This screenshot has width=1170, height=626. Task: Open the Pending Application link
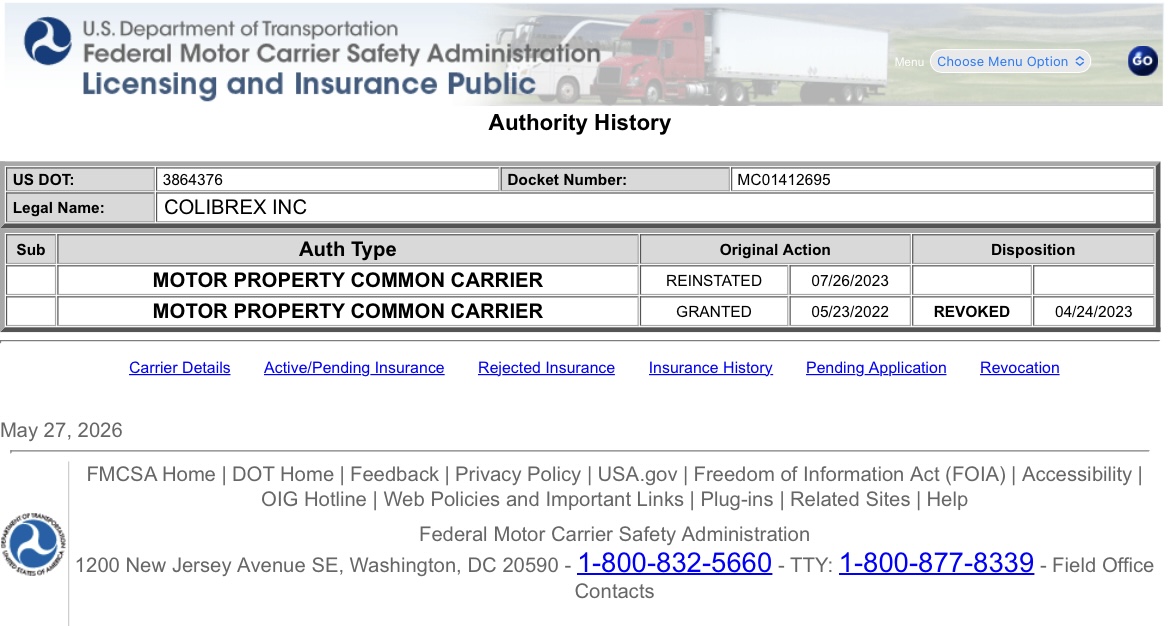(876, 368)
